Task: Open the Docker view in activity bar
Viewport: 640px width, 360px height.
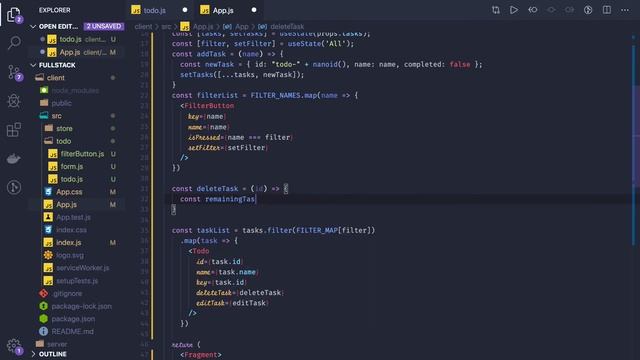Action: (14, 159)
